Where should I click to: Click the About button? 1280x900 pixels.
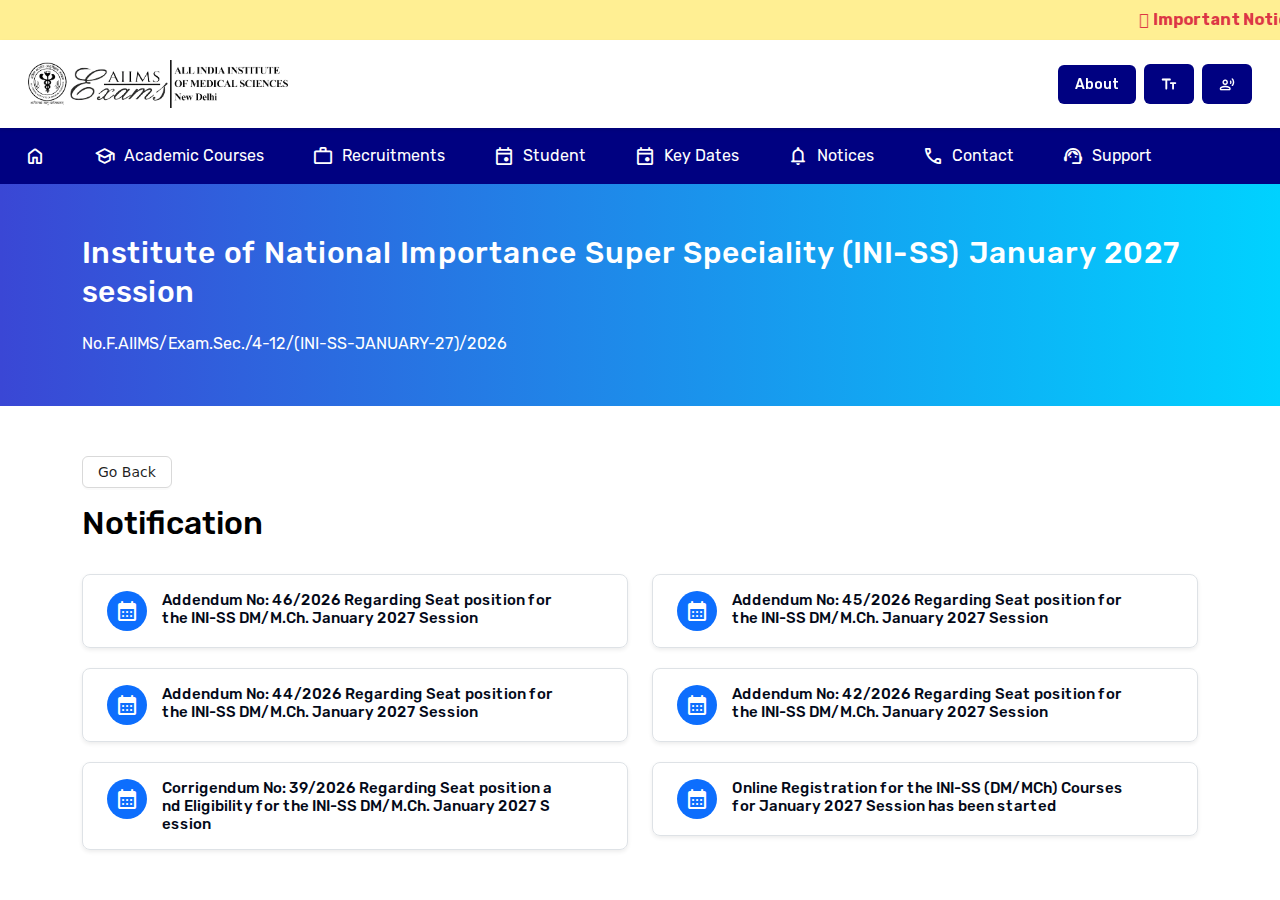tap(1097, 84)
